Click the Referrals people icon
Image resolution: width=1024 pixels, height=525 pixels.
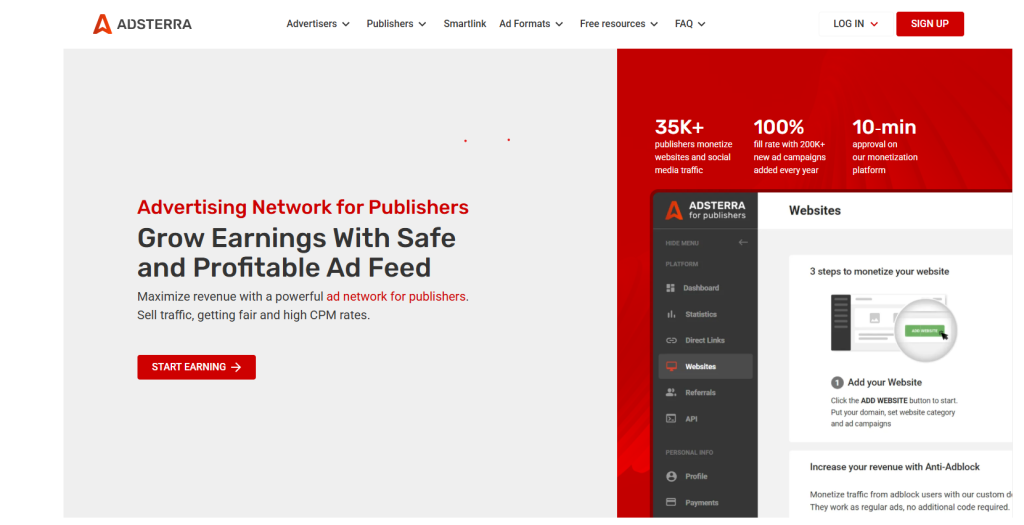[x=671, y=392]
